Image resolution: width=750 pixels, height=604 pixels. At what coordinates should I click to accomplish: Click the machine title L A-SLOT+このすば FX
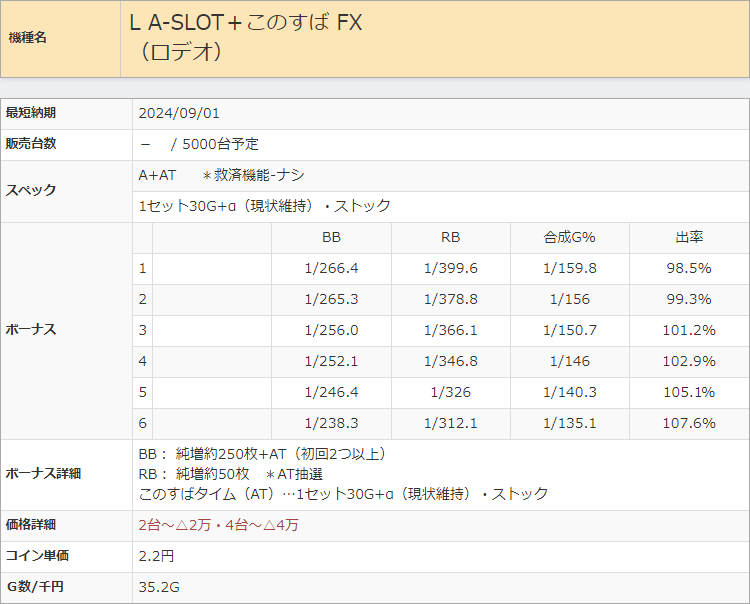(246, 22)
